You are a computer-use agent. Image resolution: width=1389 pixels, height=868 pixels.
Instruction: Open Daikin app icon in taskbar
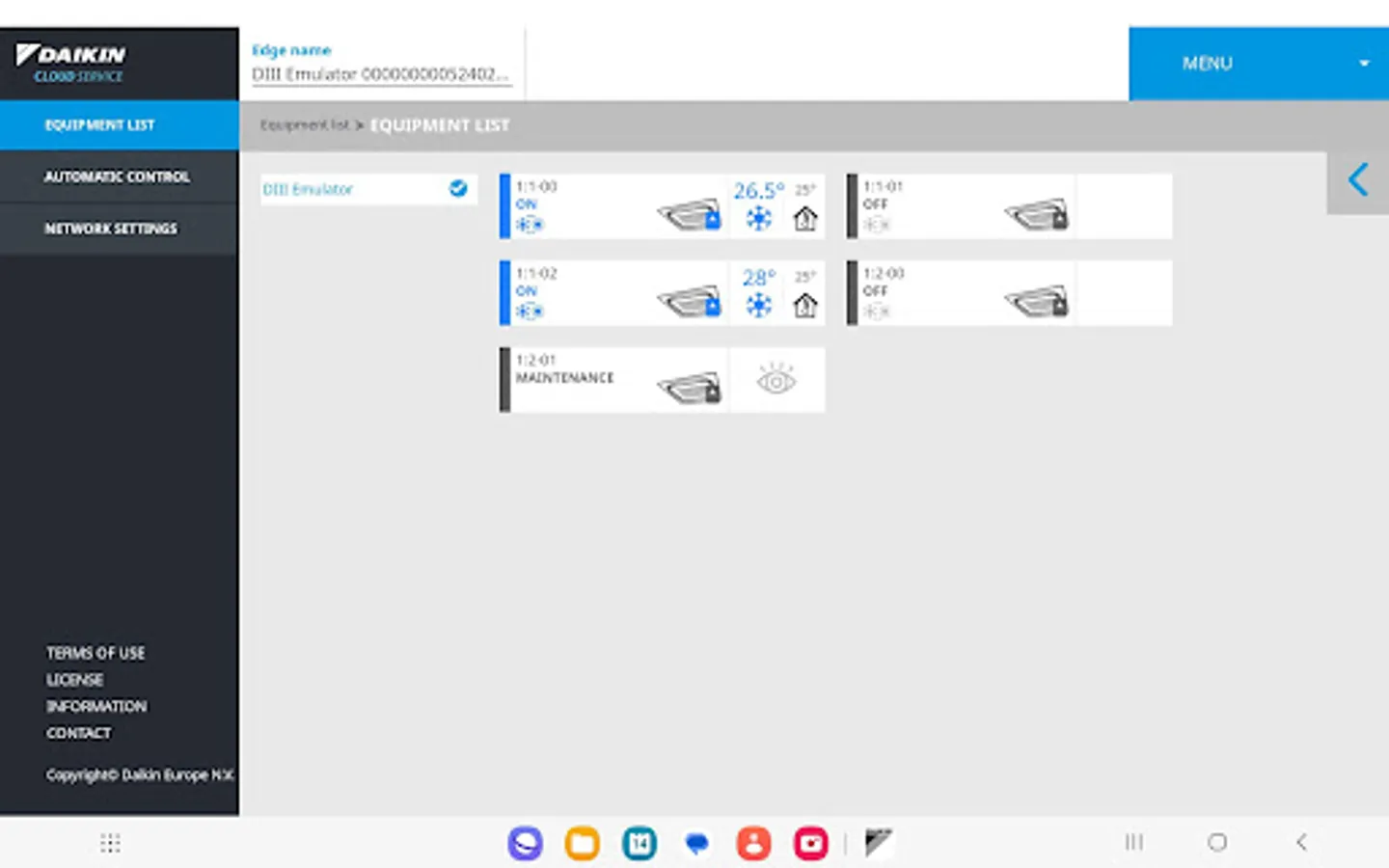click(x=878, y=844)
